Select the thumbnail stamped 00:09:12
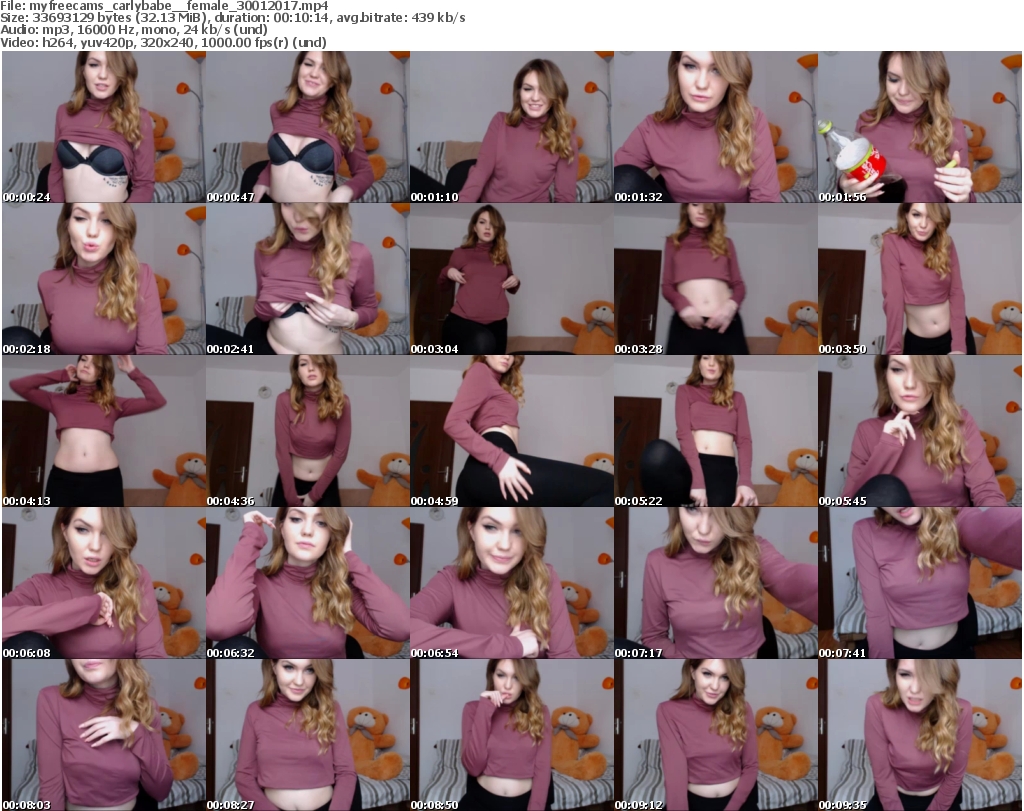The image size is (1024, 811). (716, 735)
